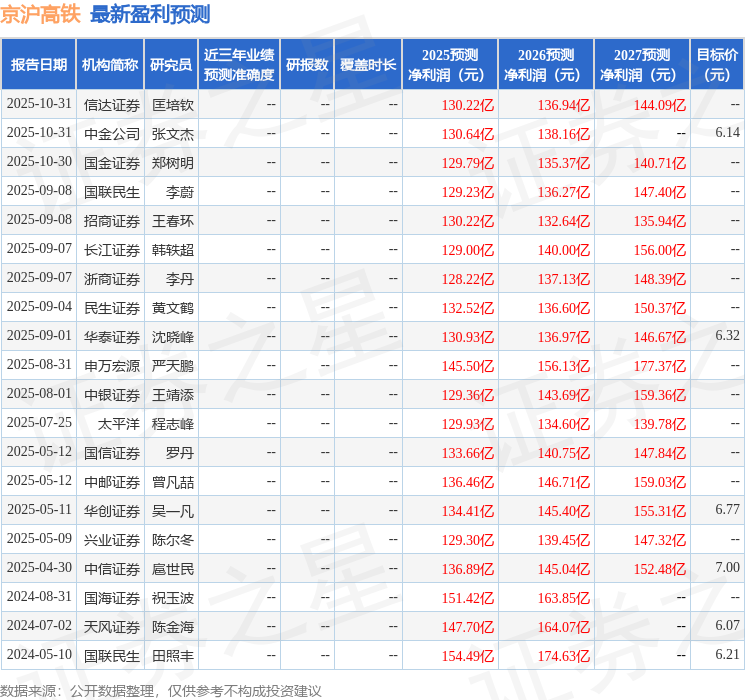
Task: Open the 信达证券 institution cell
Action: (111, 105)
